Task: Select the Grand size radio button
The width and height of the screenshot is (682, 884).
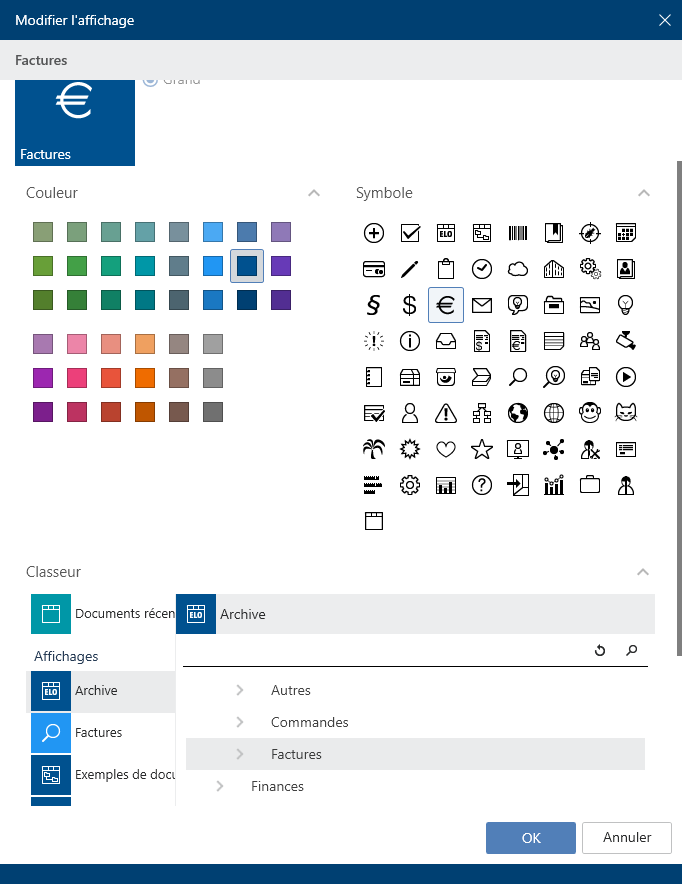Action: pos(151,80)
